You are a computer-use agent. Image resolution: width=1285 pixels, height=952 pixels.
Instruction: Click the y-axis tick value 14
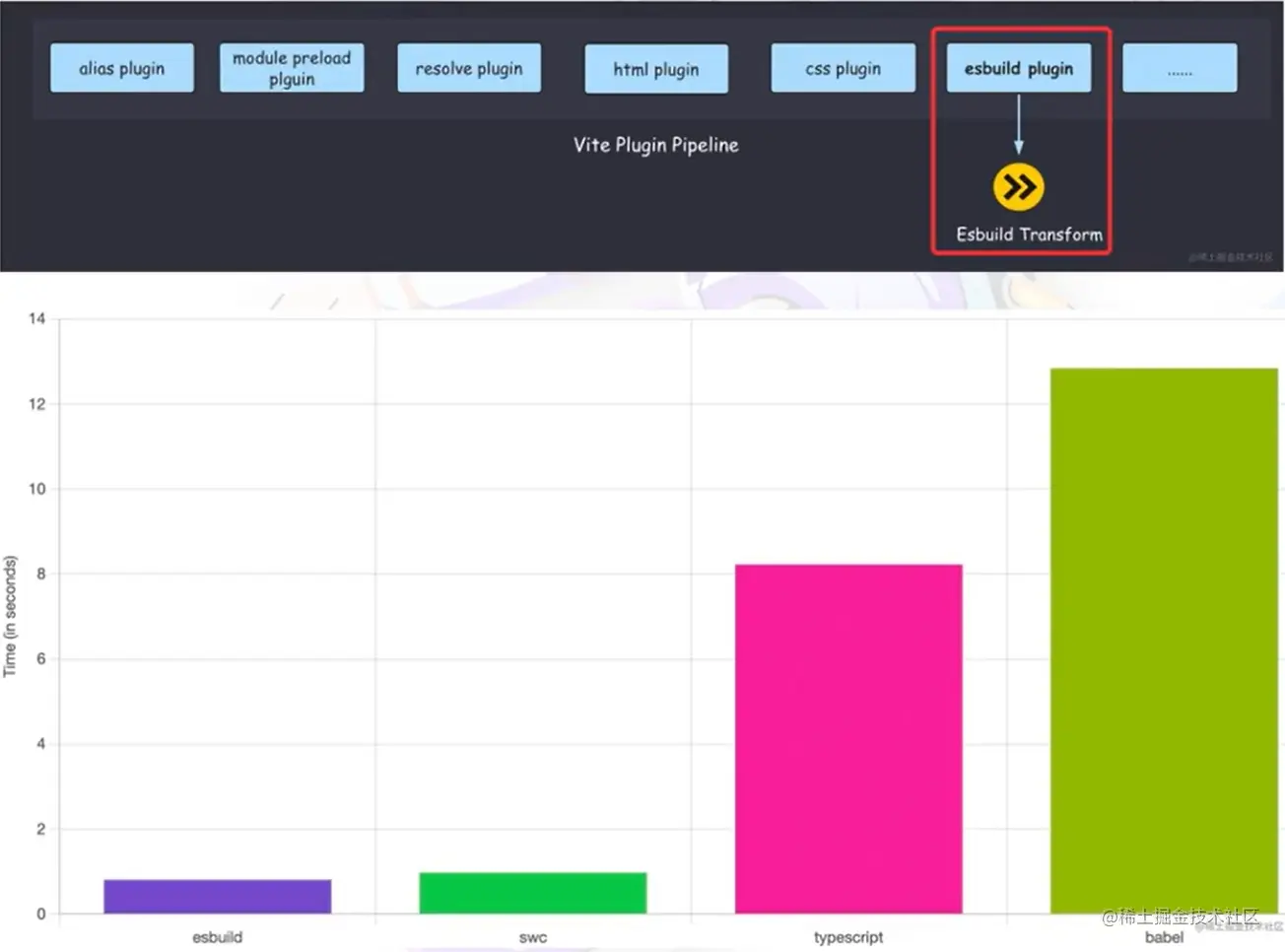[x=37, y=318]
